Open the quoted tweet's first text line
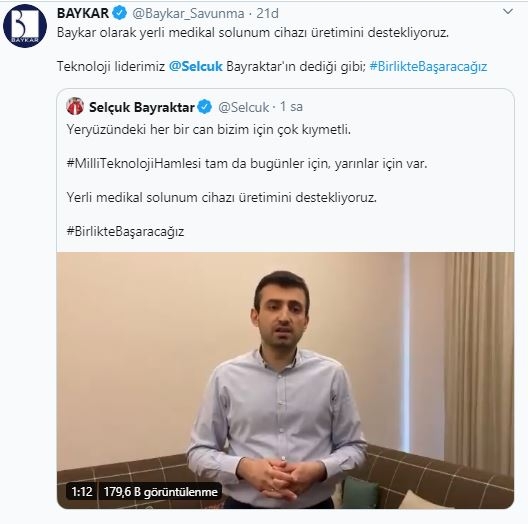 point(209,130)
